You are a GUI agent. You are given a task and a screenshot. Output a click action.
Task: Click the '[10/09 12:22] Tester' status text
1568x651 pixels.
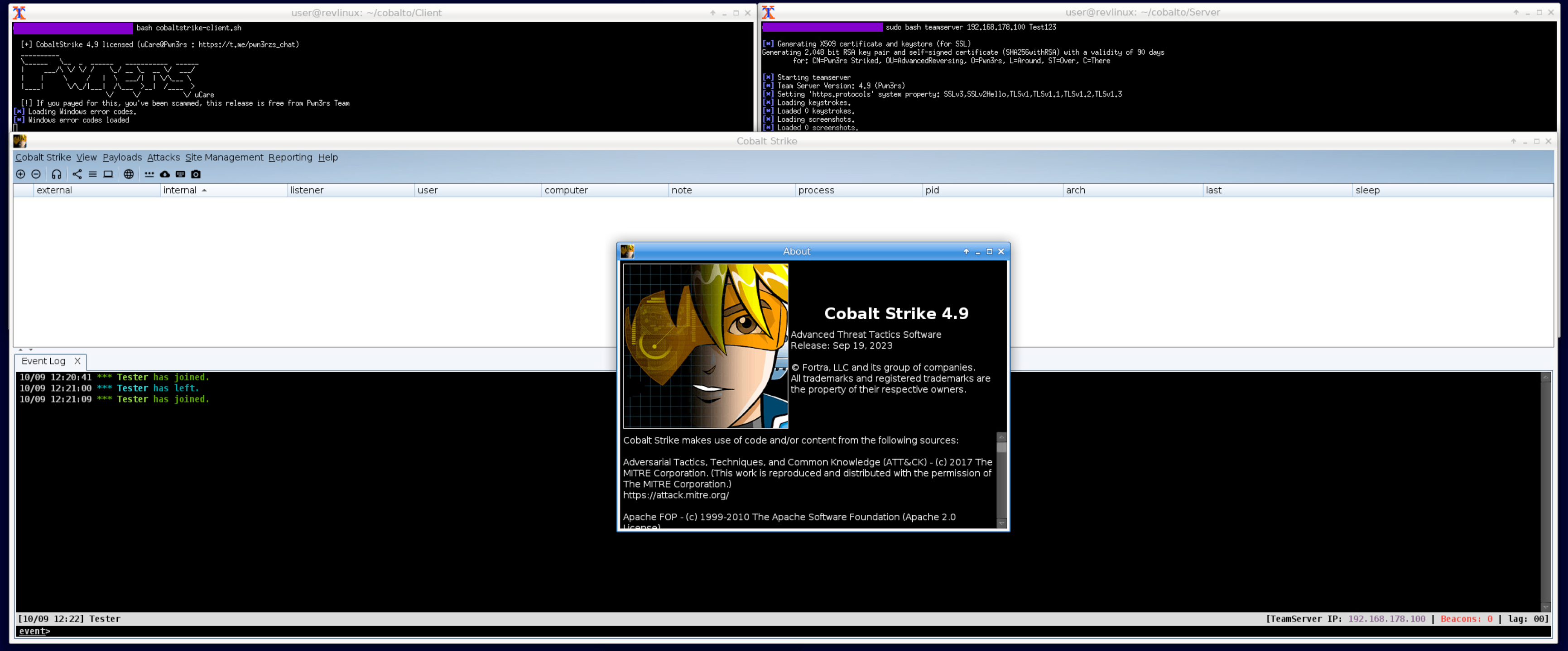tap(69, 619)
